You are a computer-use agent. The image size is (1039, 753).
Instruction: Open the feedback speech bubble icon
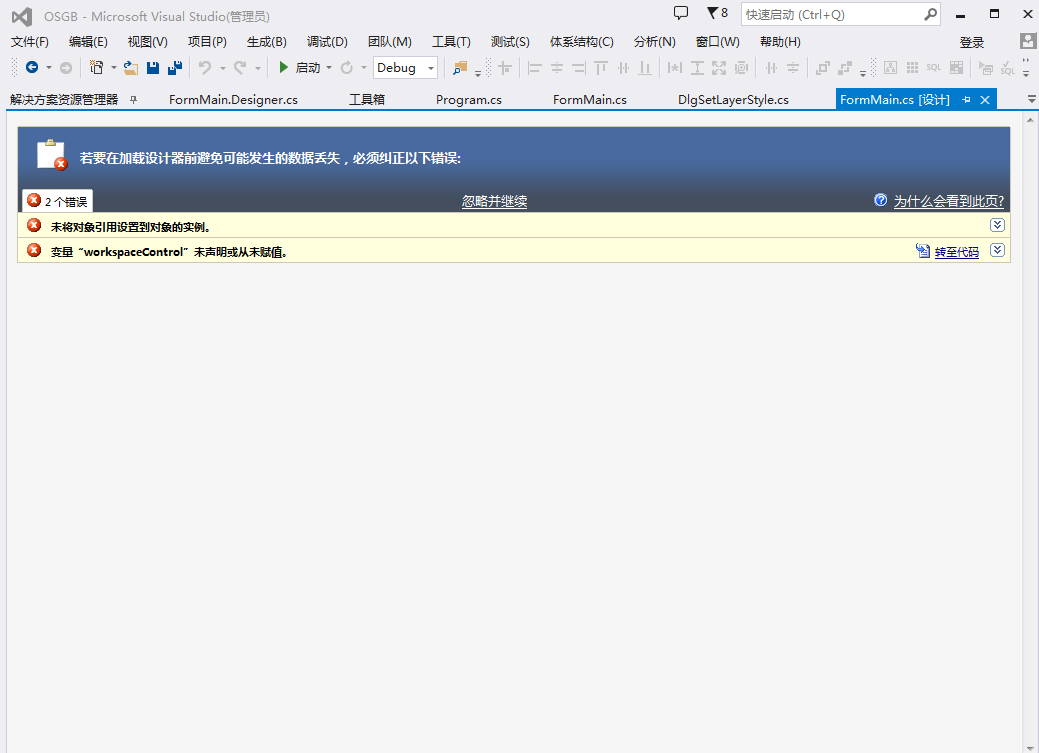coord(681,13)
